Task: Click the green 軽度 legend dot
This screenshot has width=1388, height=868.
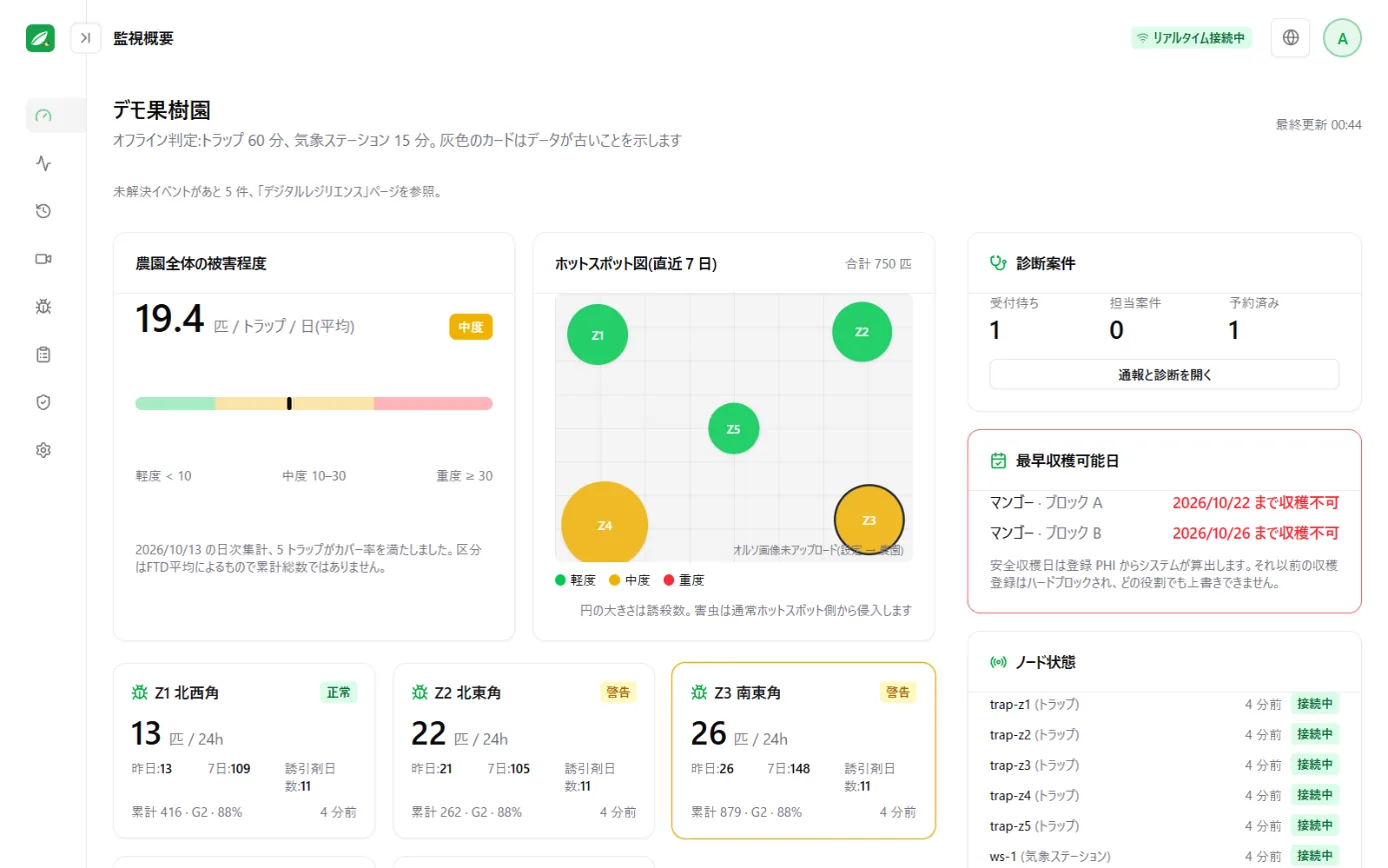Action: pyautogui.click(x=560, y=580)
